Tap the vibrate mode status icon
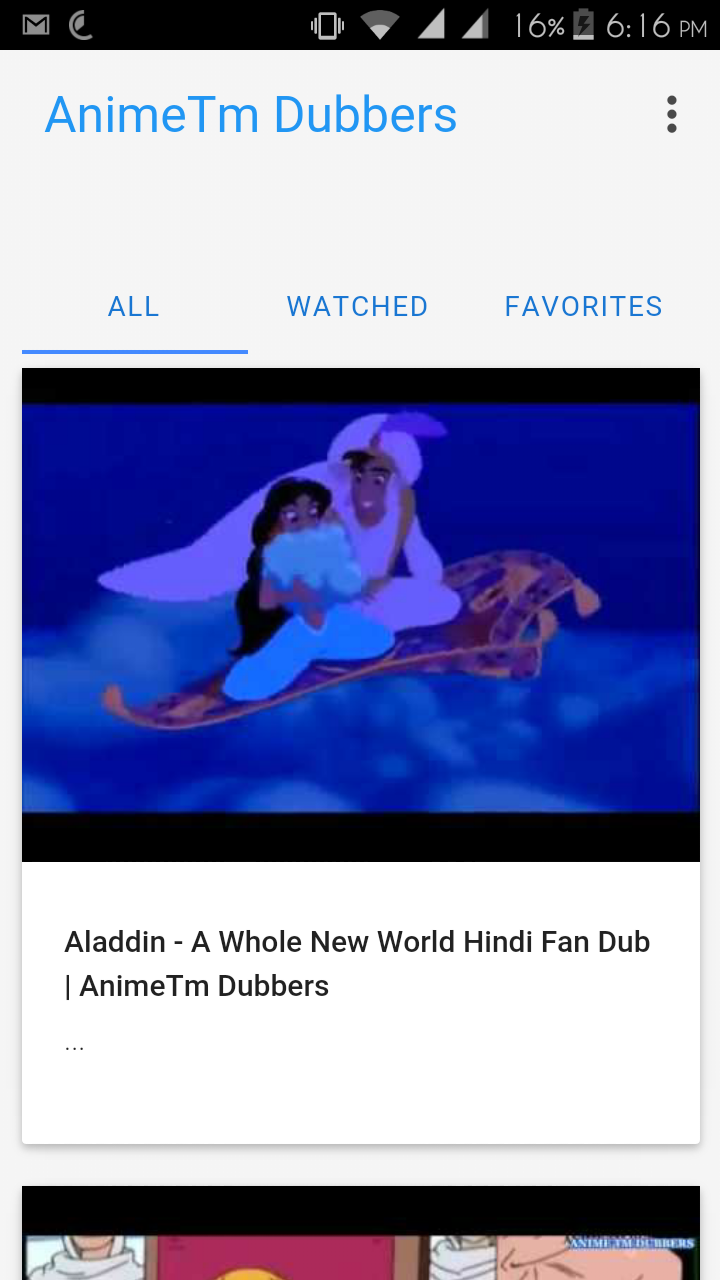720x1280 pixels. tap(327, 25)
